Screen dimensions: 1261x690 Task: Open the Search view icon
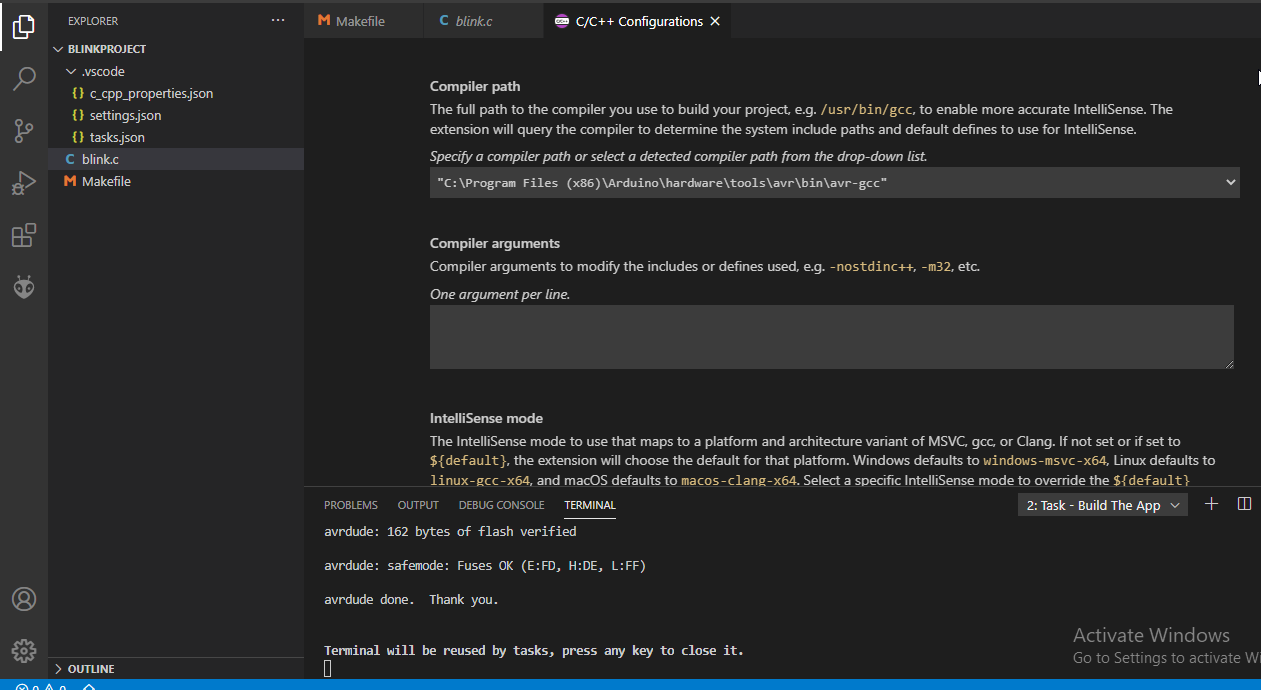[x=23, y=79]
